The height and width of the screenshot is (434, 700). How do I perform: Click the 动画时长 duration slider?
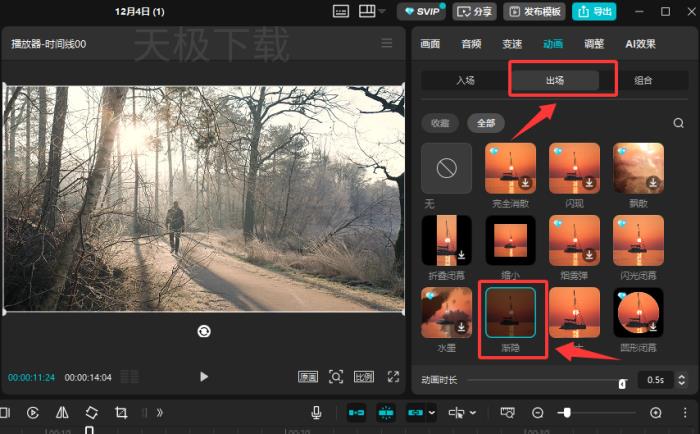(545, 380)
